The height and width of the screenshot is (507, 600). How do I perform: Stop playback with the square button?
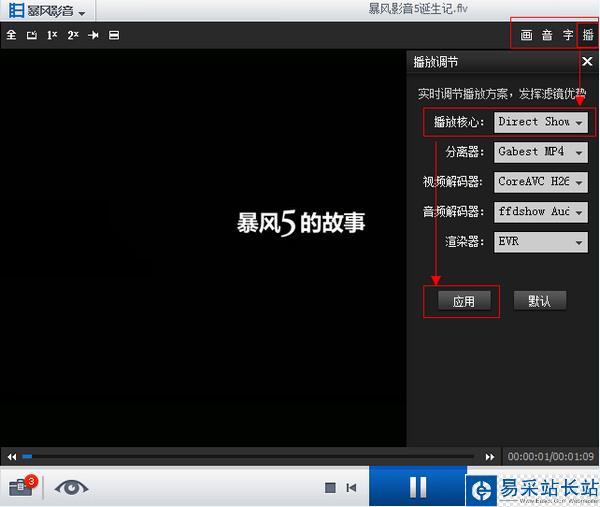(330, 487)
